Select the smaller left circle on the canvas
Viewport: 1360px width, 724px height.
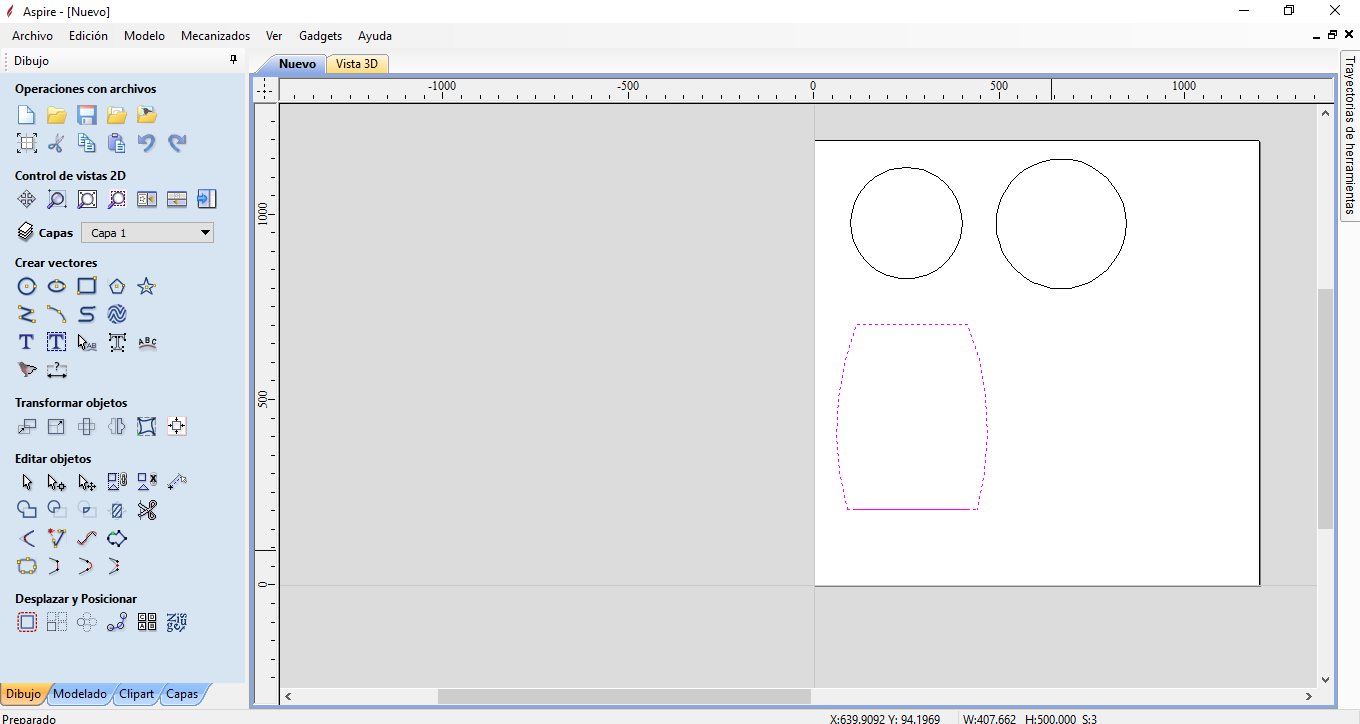(x=906, y=223)
